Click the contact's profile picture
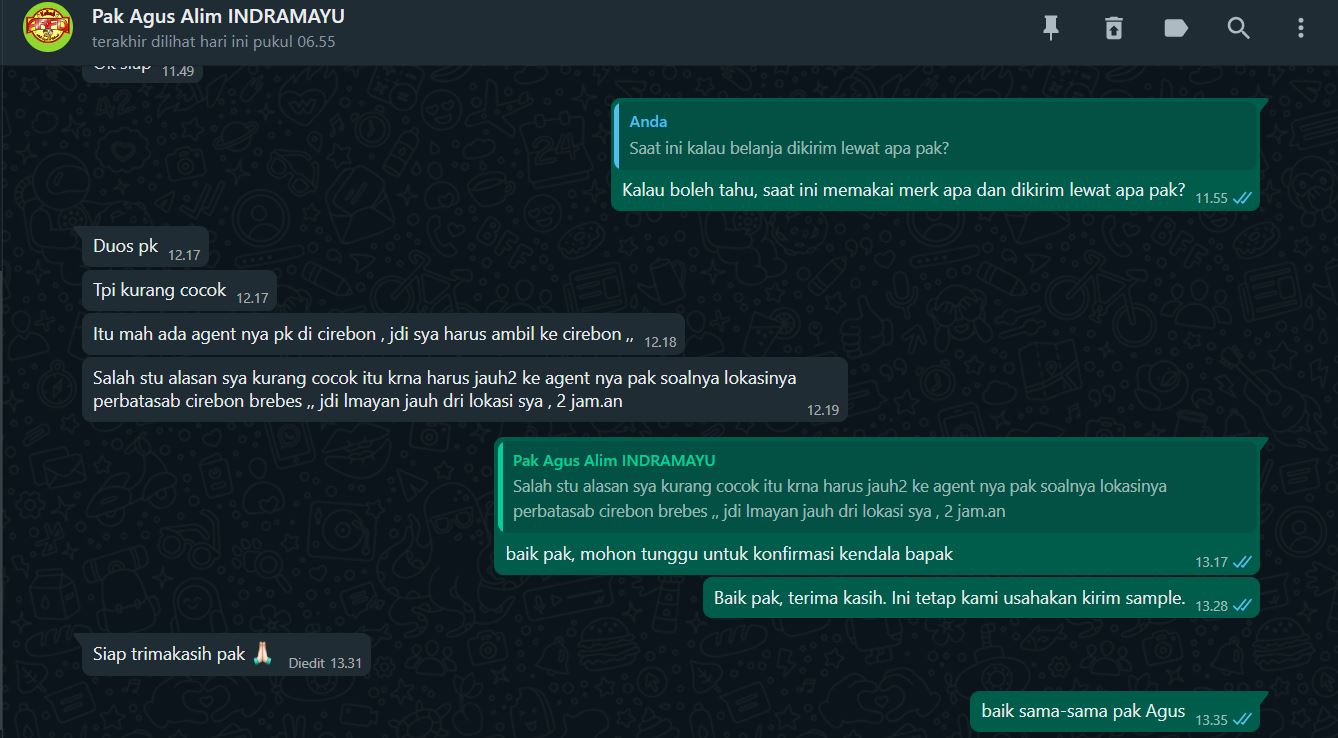Image resolution: width=1338 pixels, height=738 pixels. (48, 27)
